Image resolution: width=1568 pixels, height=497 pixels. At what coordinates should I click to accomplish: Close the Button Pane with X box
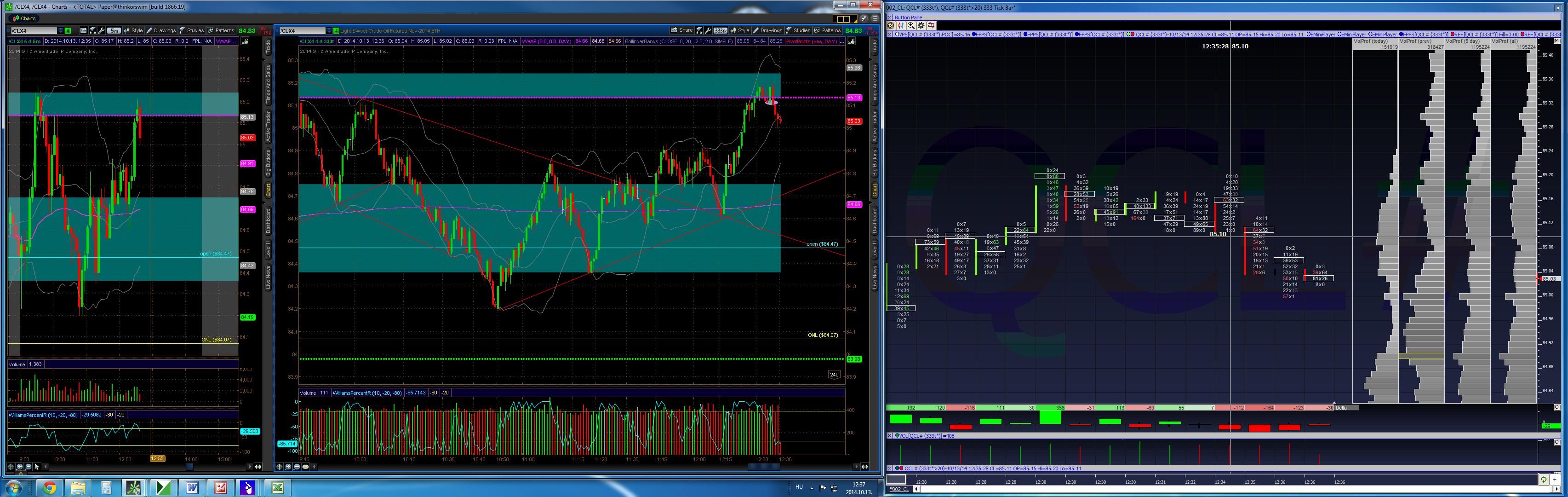[890, 17]
